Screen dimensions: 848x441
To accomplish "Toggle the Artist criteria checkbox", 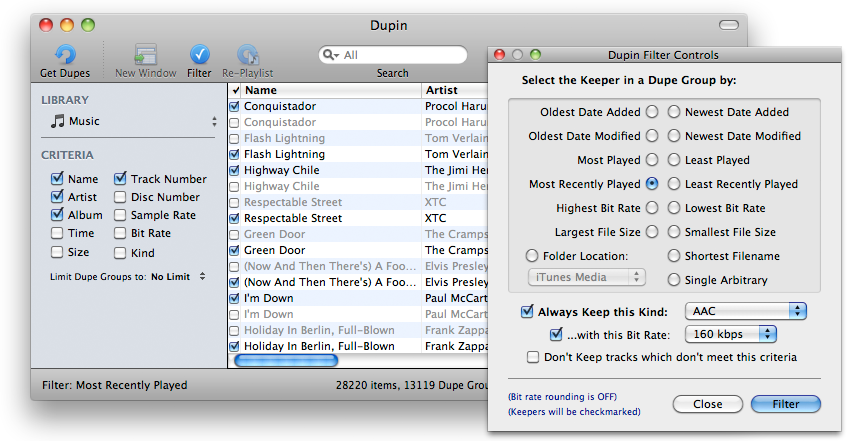I will [57, 196].
